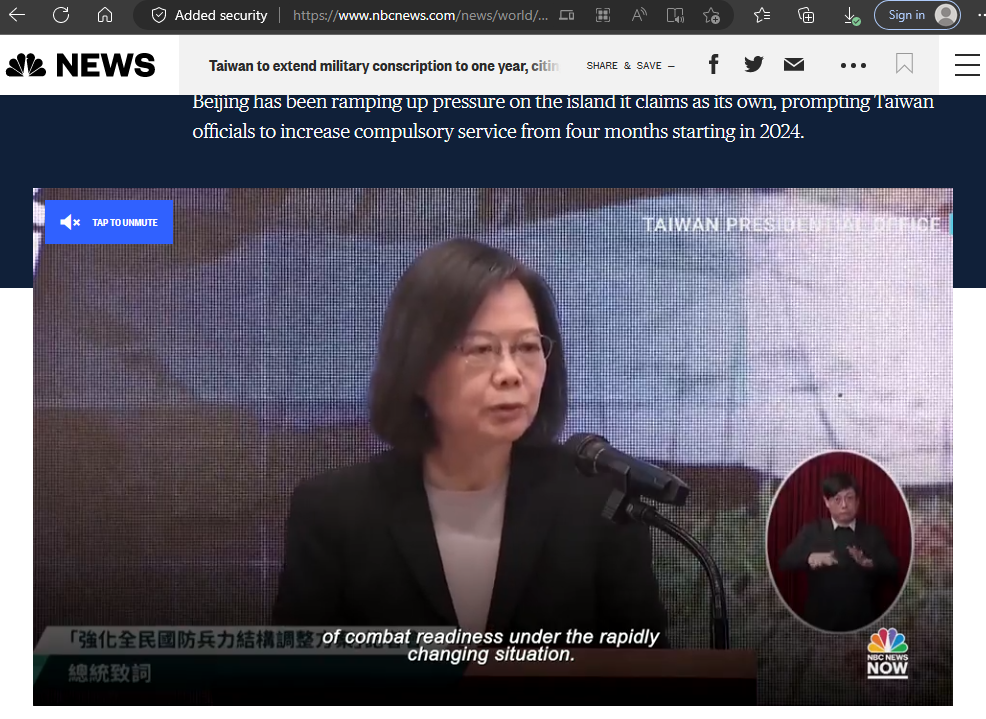Viewport: 986px width, 719px height.
Task: Share the article on Twitter
Action: (x=753, y=64)
